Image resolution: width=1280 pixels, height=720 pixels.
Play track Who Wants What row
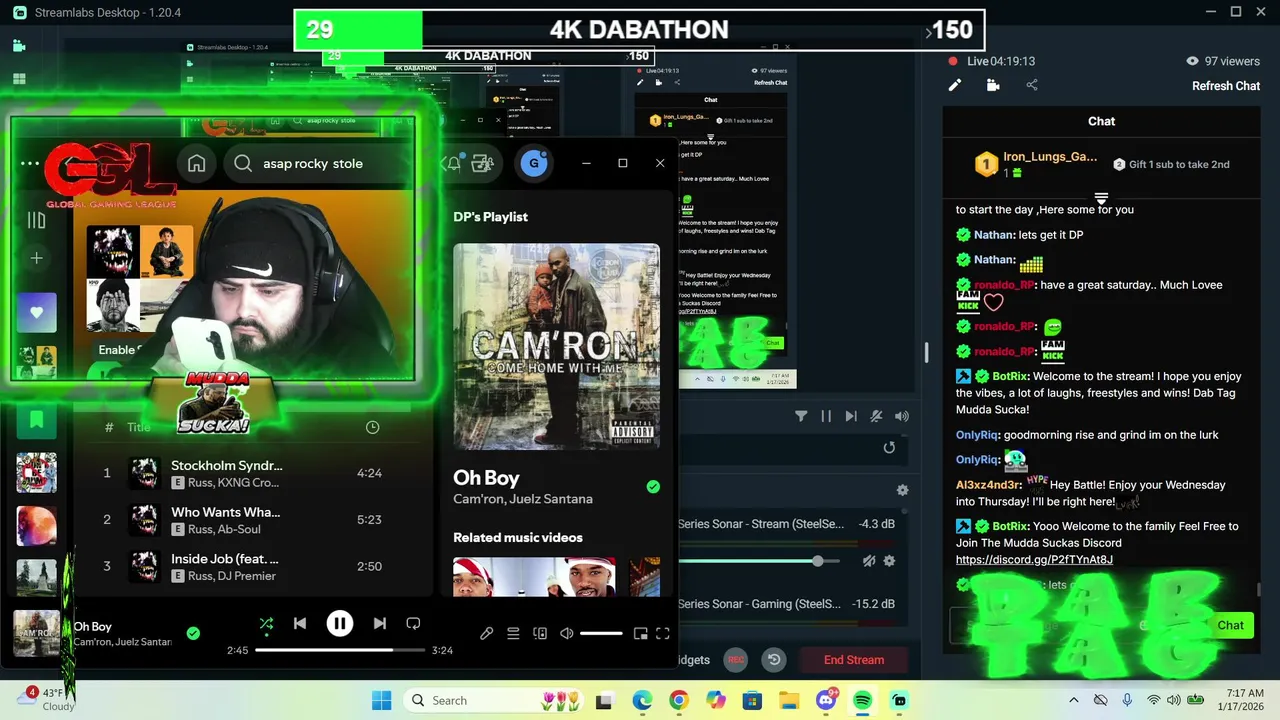[255, 519]
